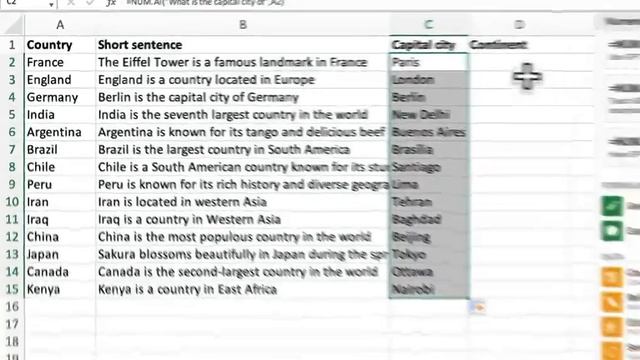The image size is (640, 360).
Task: Select column C header
Action: click(429, 25)
